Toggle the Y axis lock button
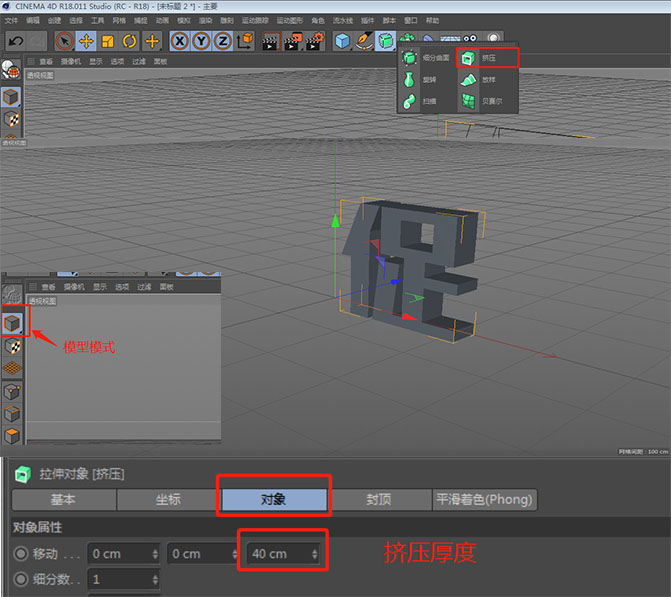 point(201,41)
